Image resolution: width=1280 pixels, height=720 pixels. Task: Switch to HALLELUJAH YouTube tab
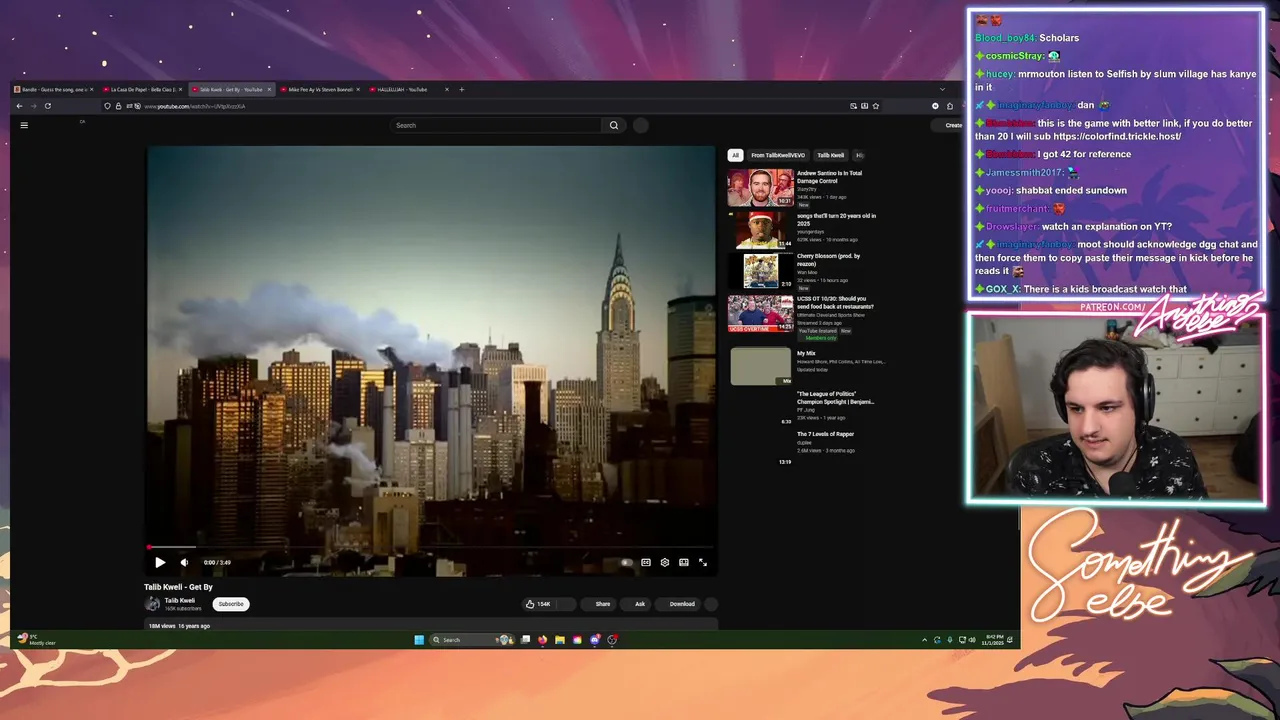(409, 89)
